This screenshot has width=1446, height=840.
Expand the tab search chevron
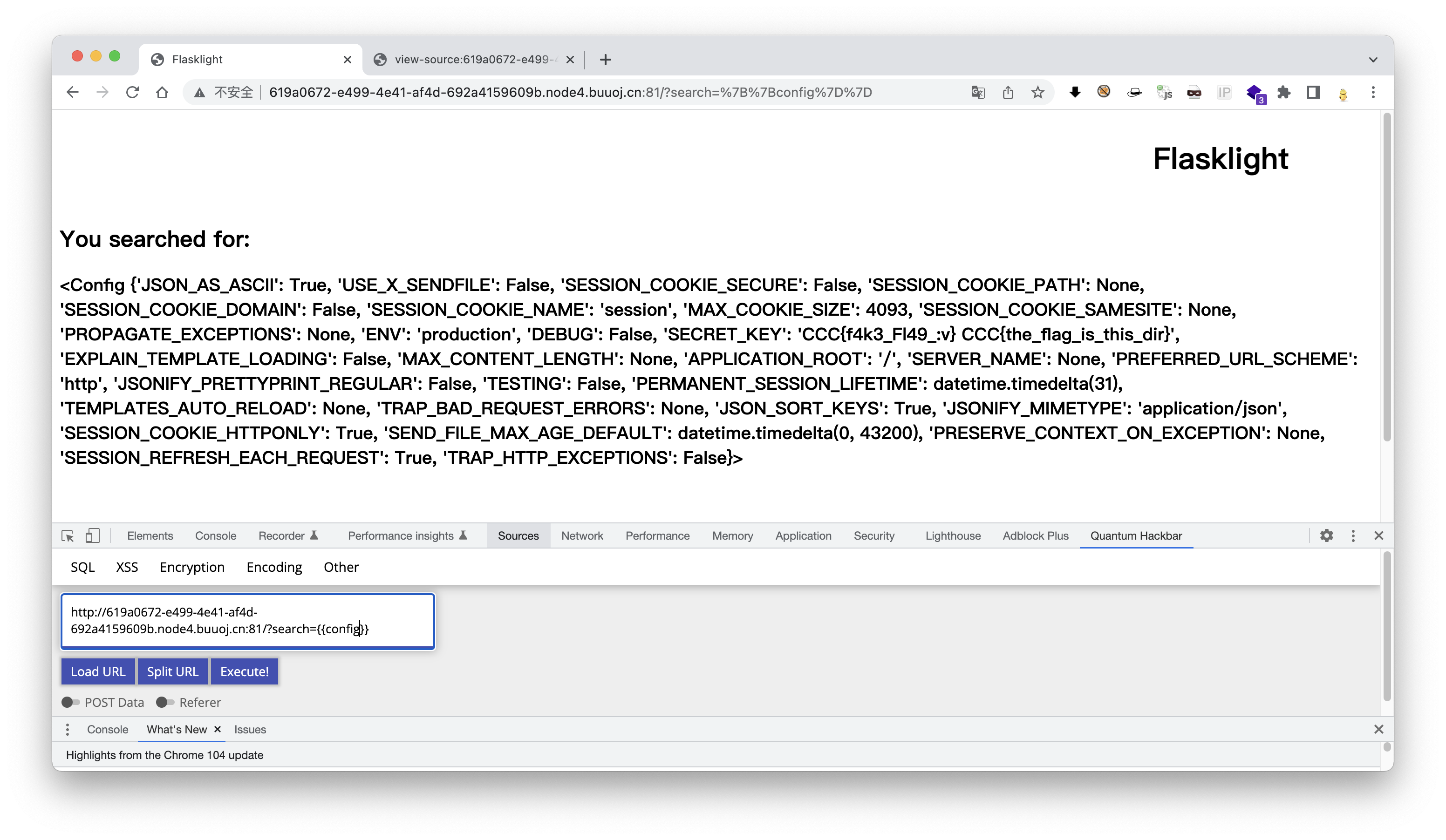(x=1372, y=60)
